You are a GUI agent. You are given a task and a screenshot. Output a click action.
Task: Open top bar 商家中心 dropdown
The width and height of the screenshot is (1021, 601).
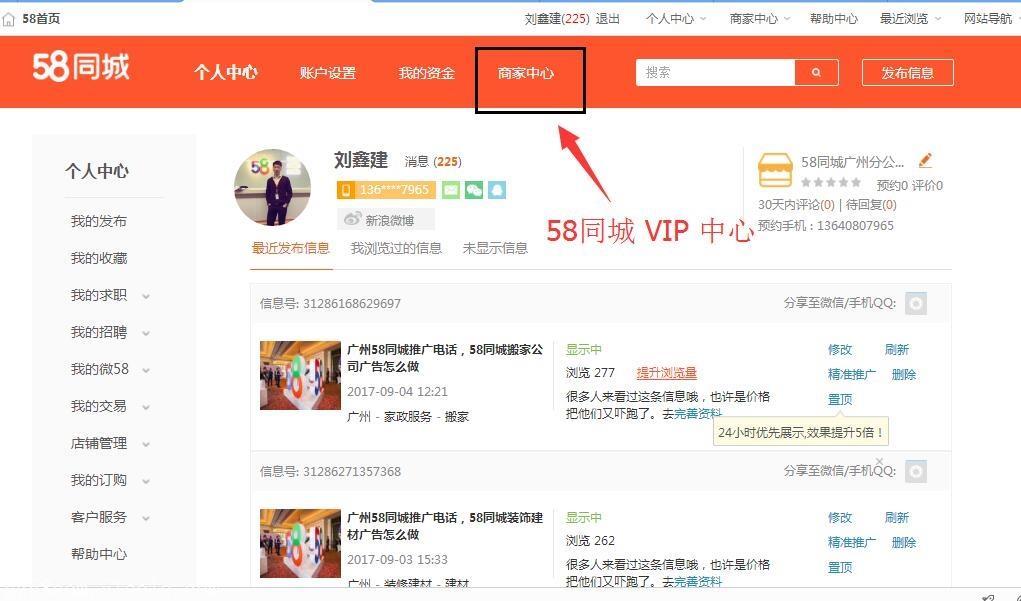[x=759, y=19]
